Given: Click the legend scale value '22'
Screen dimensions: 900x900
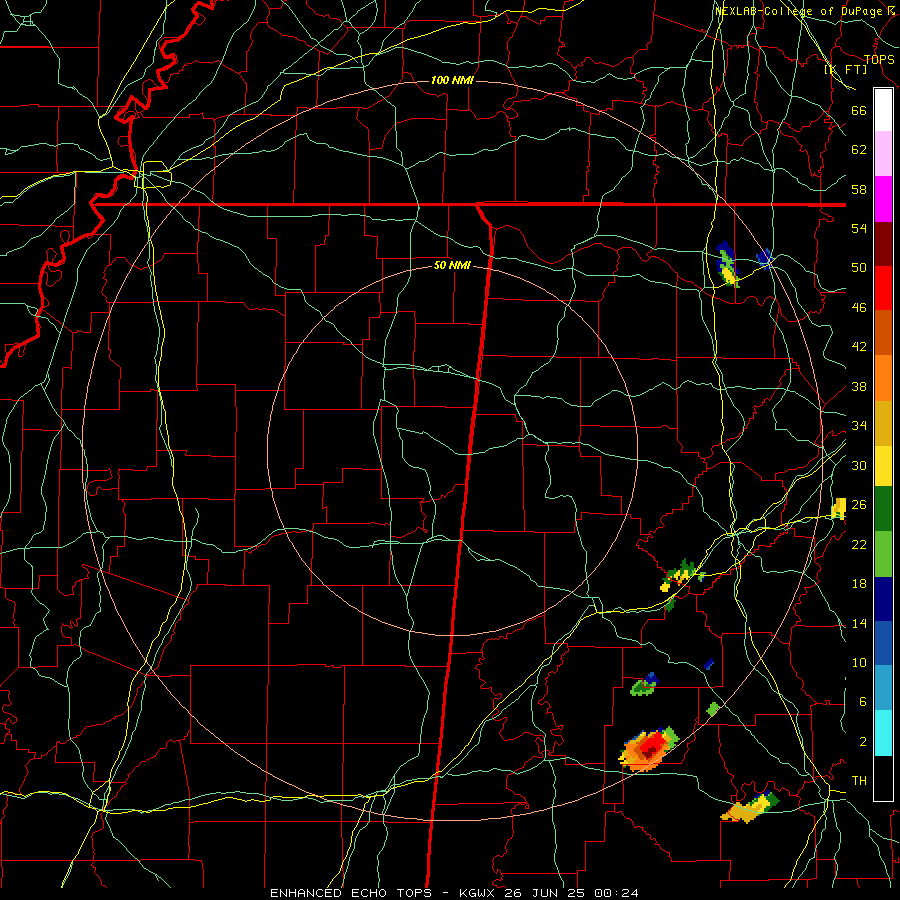Looking at the screenshot, I should coord(859,544).
